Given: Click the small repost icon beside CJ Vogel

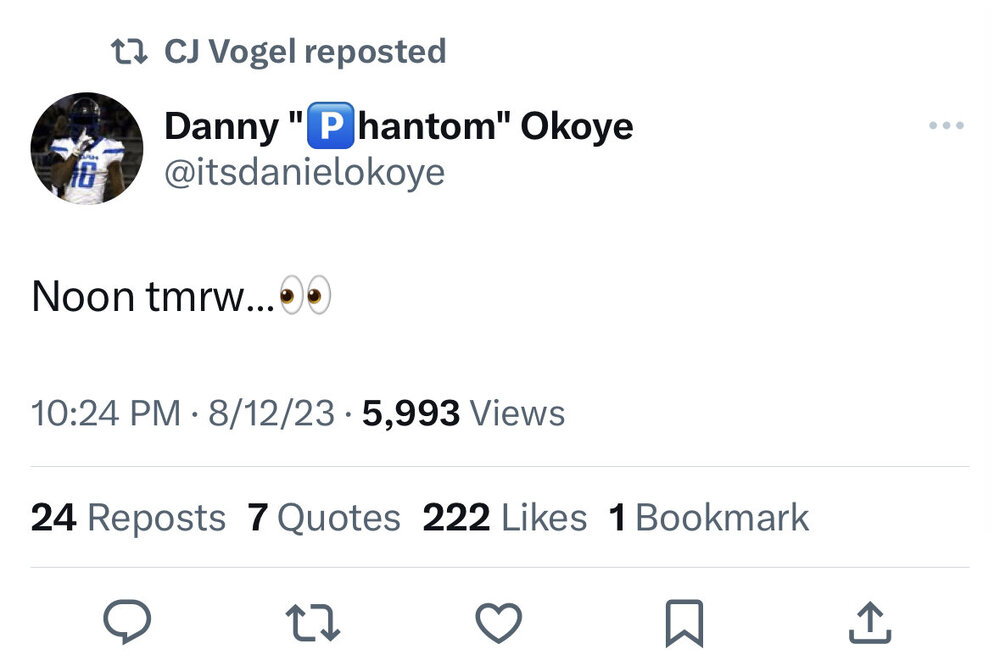Looking at the screenshot, I should (129, 51).
